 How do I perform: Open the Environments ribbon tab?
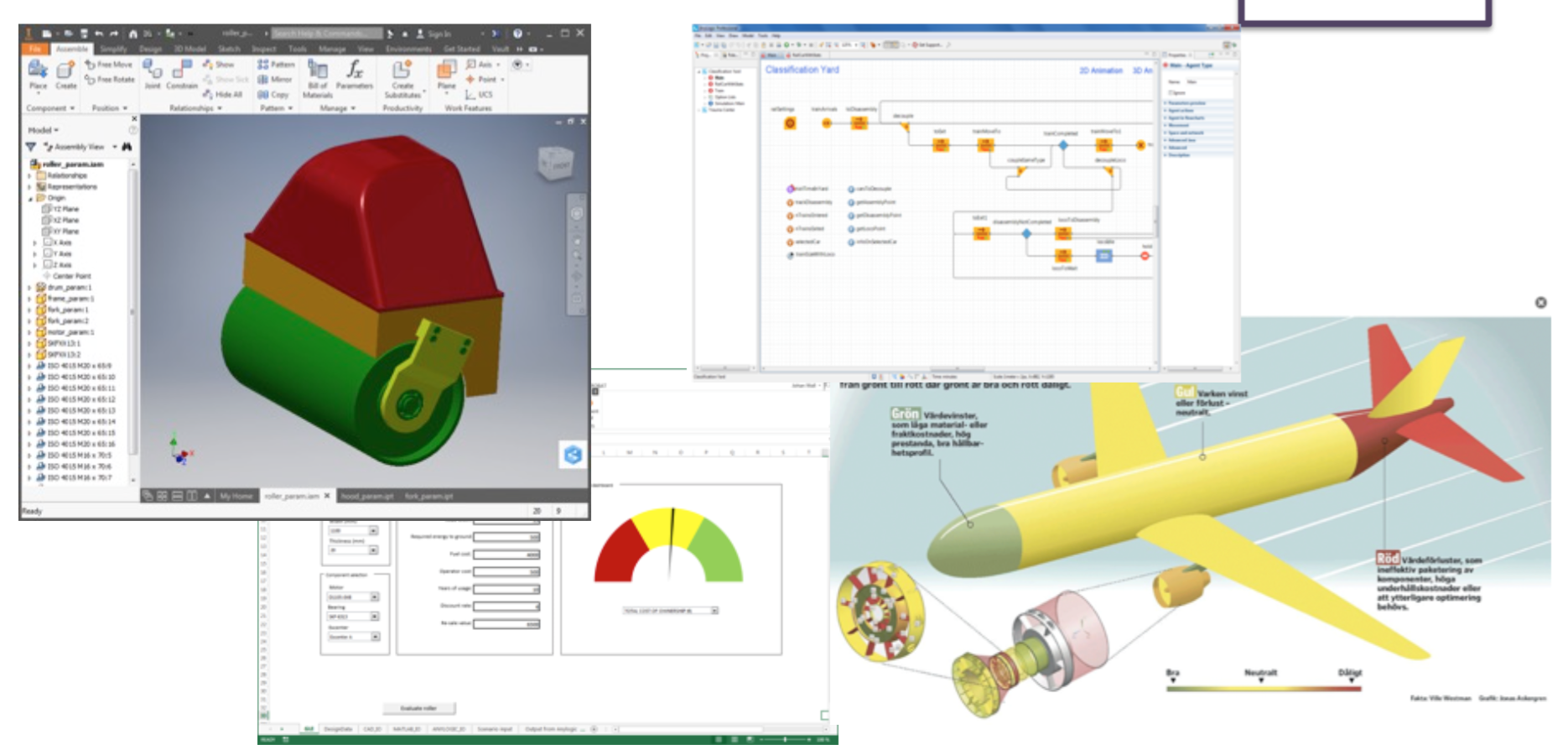(x=408, y=49)
